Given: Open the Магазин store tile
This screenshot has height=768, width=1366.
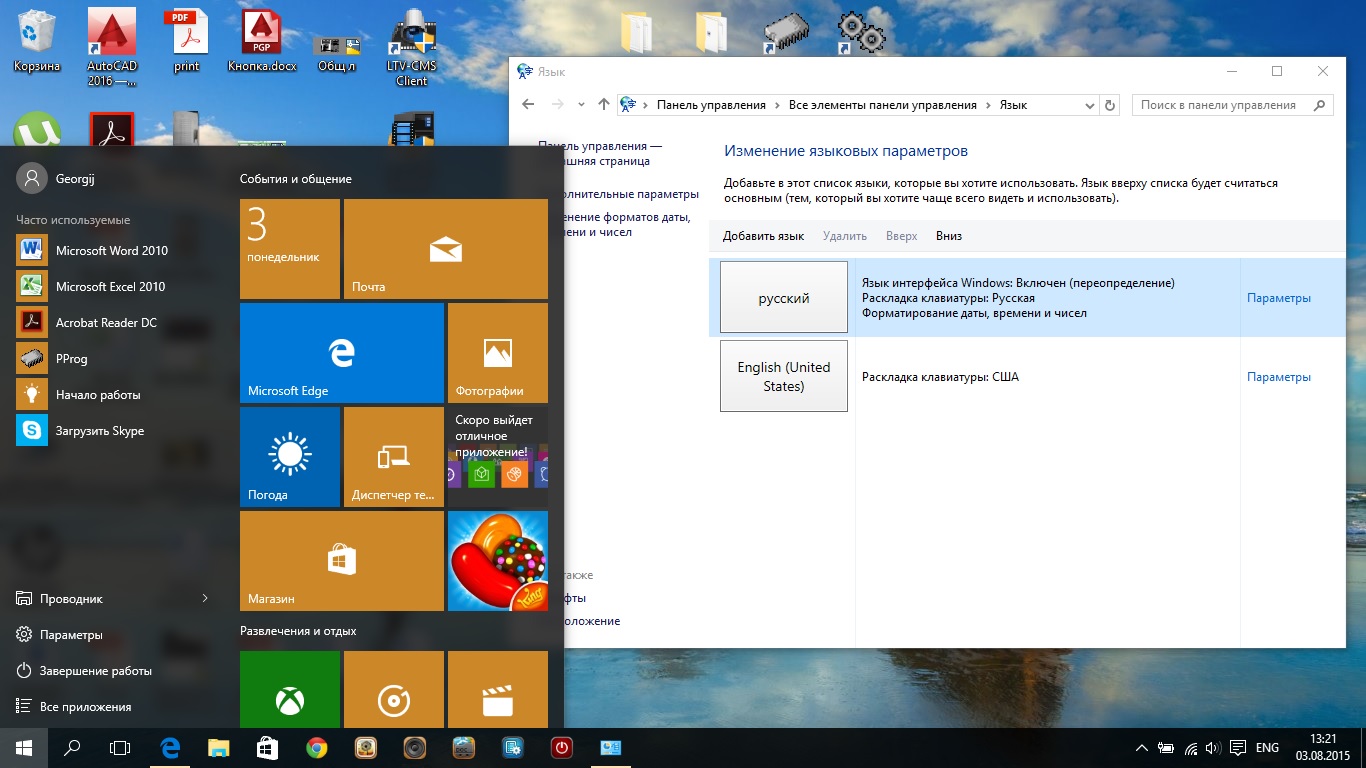Looking at the screenshot, I should 342,561.
